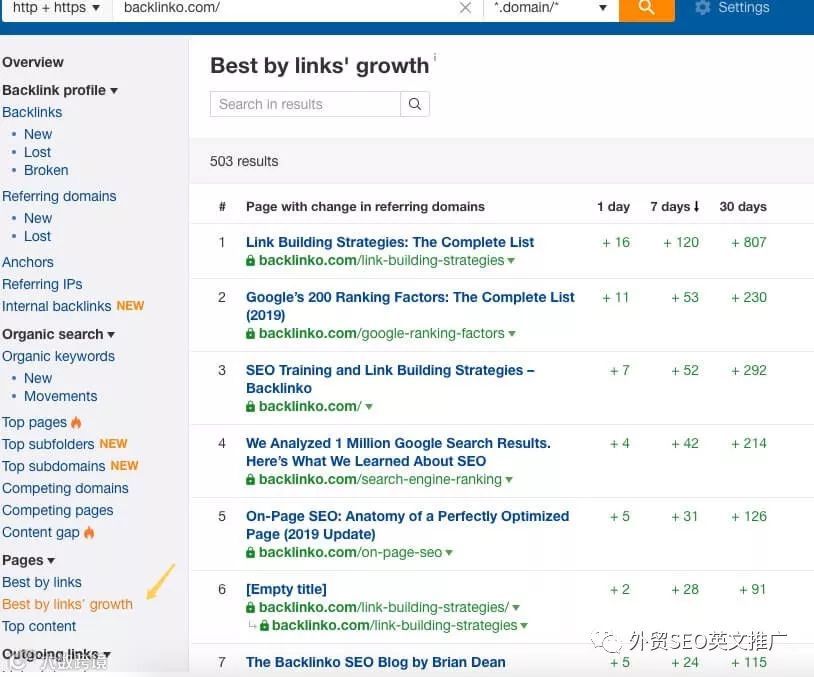Click the Search in results magnifier icon

click(415, 104)
